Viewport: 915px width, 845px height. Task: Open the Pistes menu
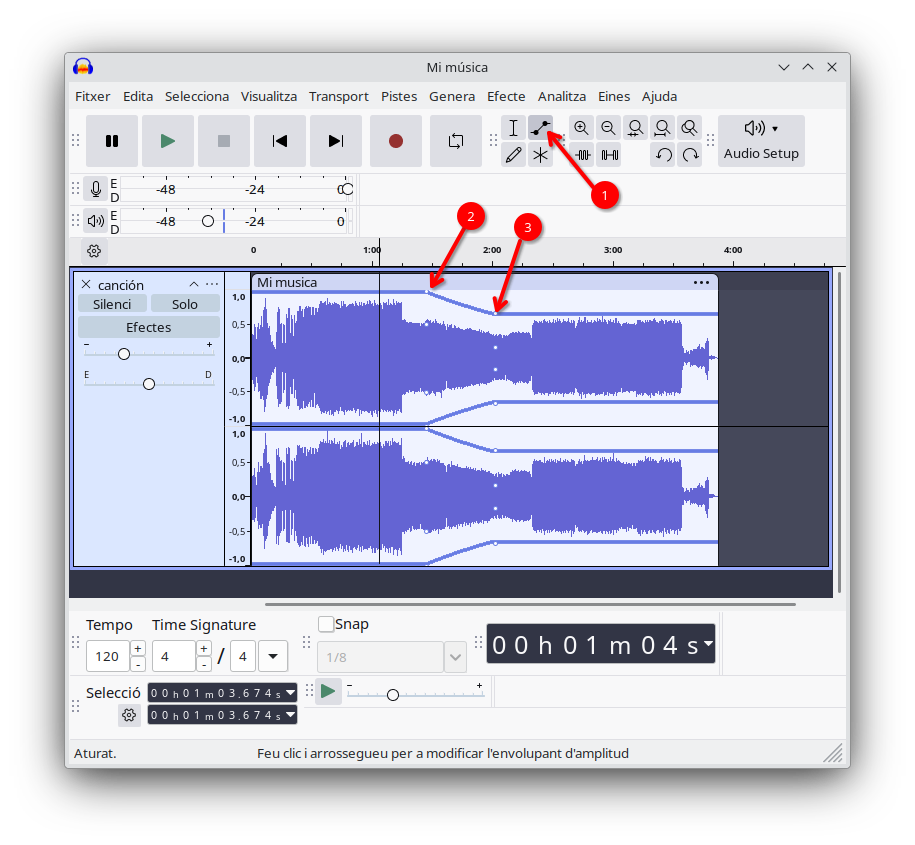click(399, 96)
